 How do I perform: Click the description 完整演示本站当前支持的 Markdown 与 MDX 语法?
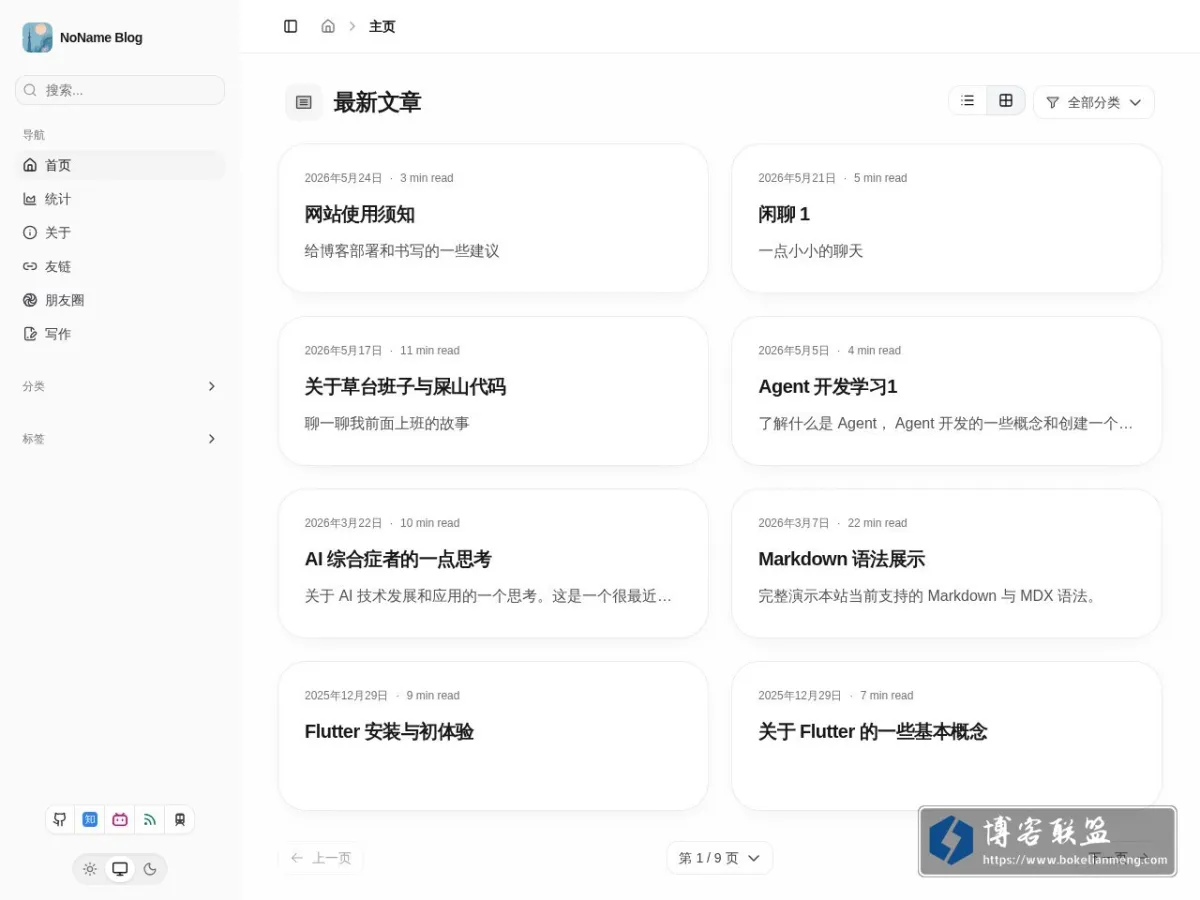pos(928,596)
